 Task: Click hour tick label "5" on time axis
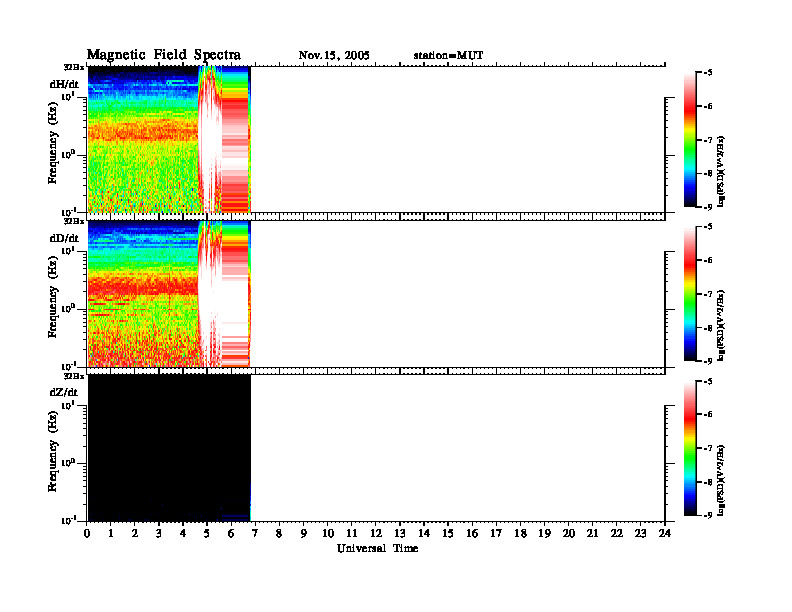pyautogui.click(x=207, y=533)
